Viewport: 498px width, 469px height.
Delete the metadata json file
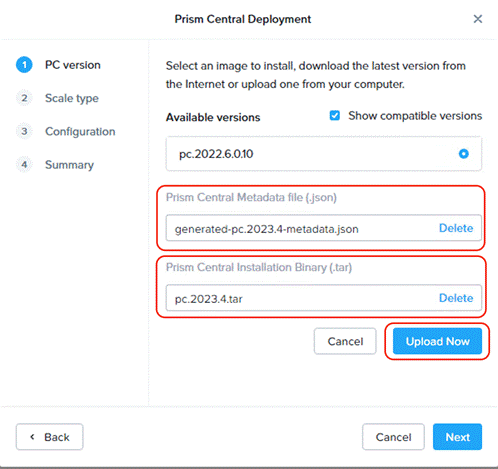coord(456,228)
